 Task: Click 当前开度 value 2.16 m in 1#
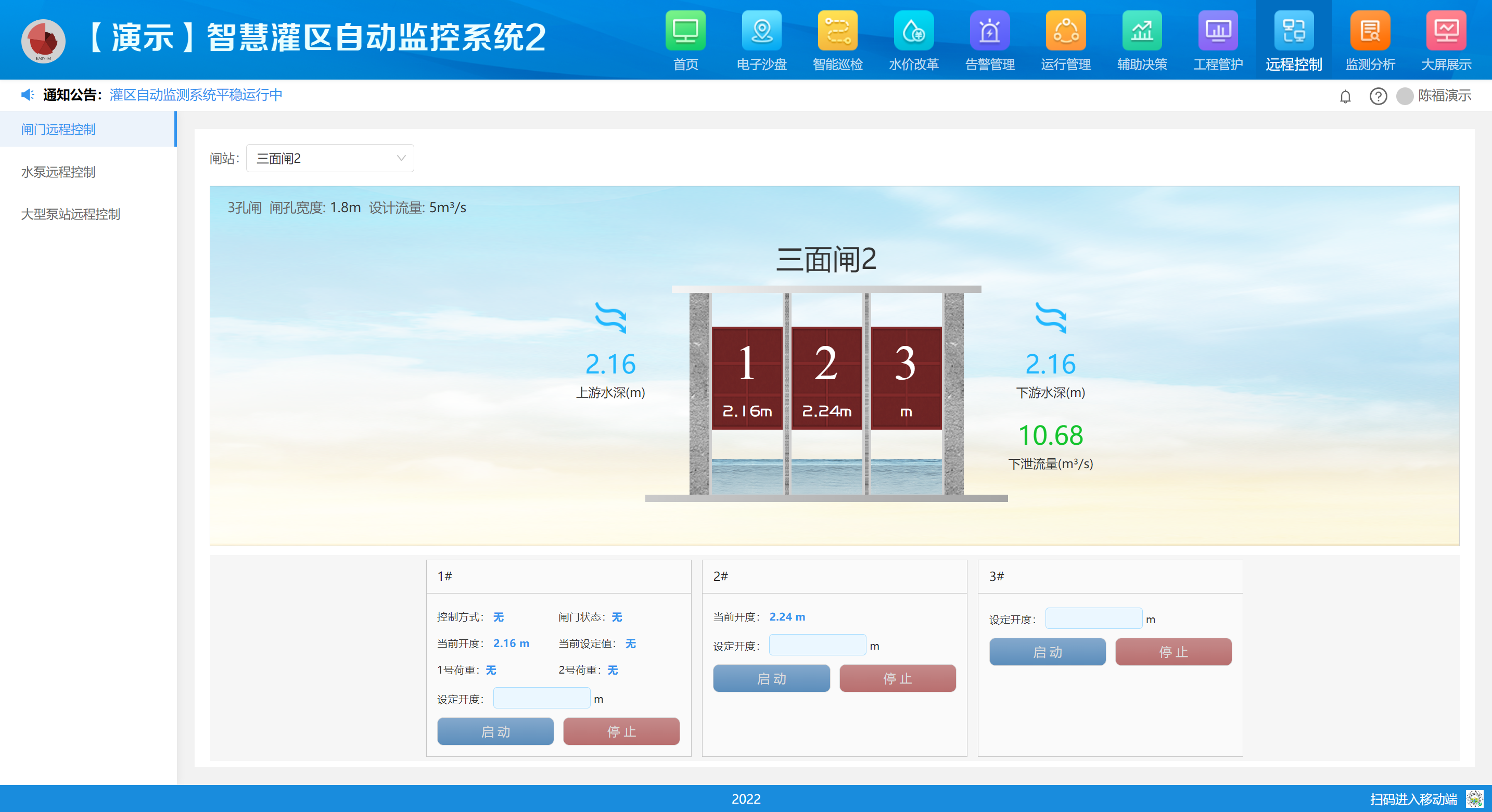click(511, 643)
